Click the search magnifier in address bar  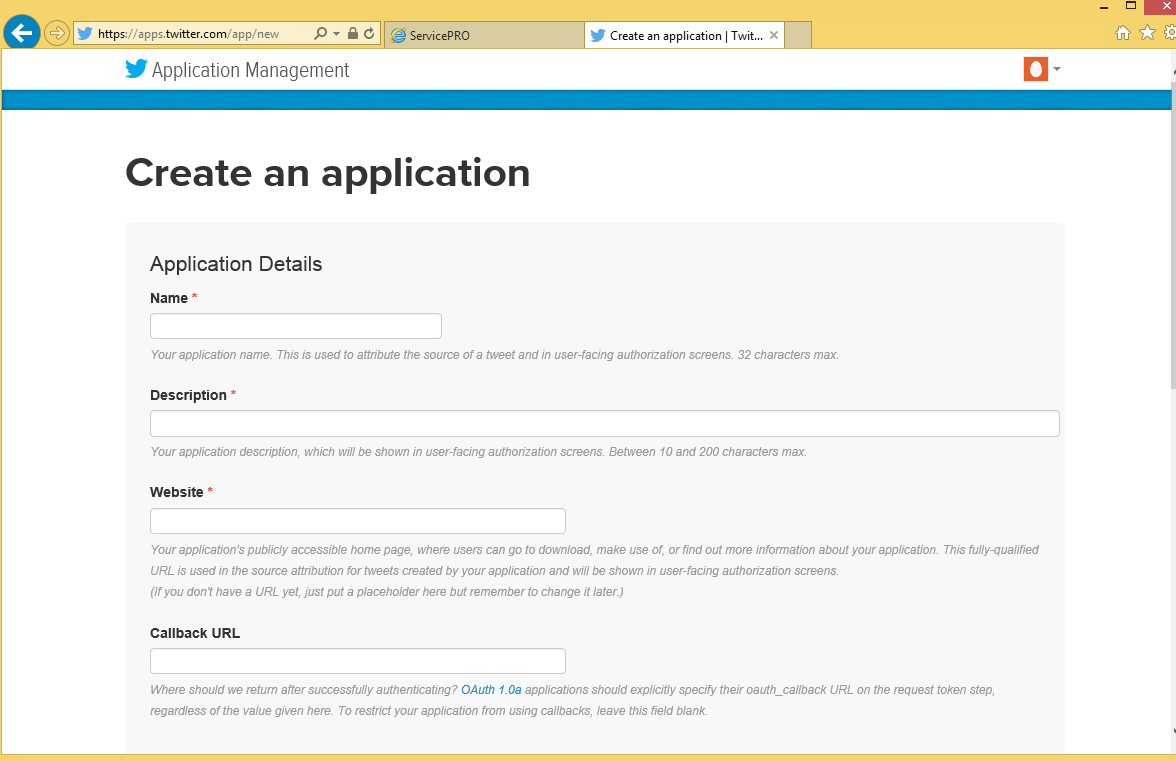tap(320, 34)
